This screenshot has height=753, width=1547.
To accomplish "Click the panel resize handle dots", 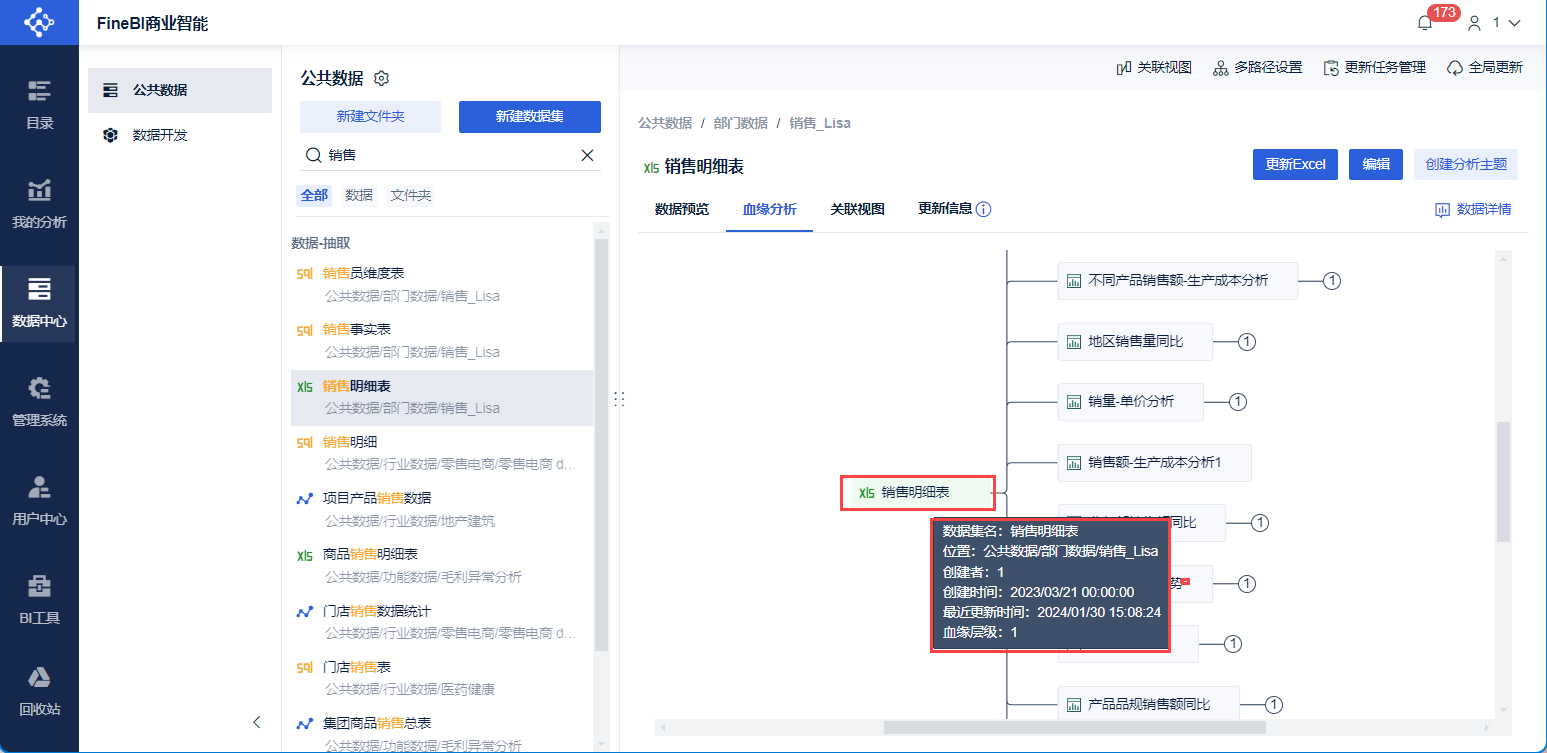I will tap(619, 398).
